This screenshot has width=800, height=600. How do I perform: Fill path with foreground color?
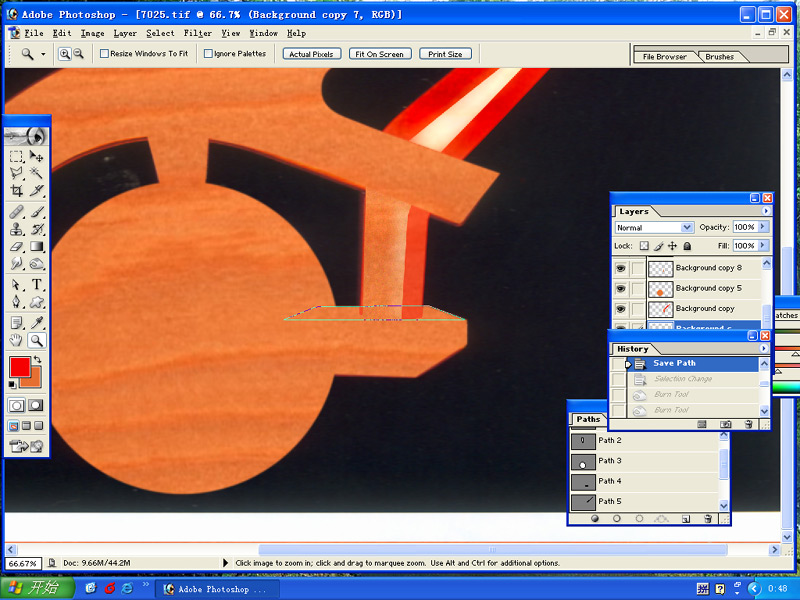pyautogui.click(x=595, y=519)
